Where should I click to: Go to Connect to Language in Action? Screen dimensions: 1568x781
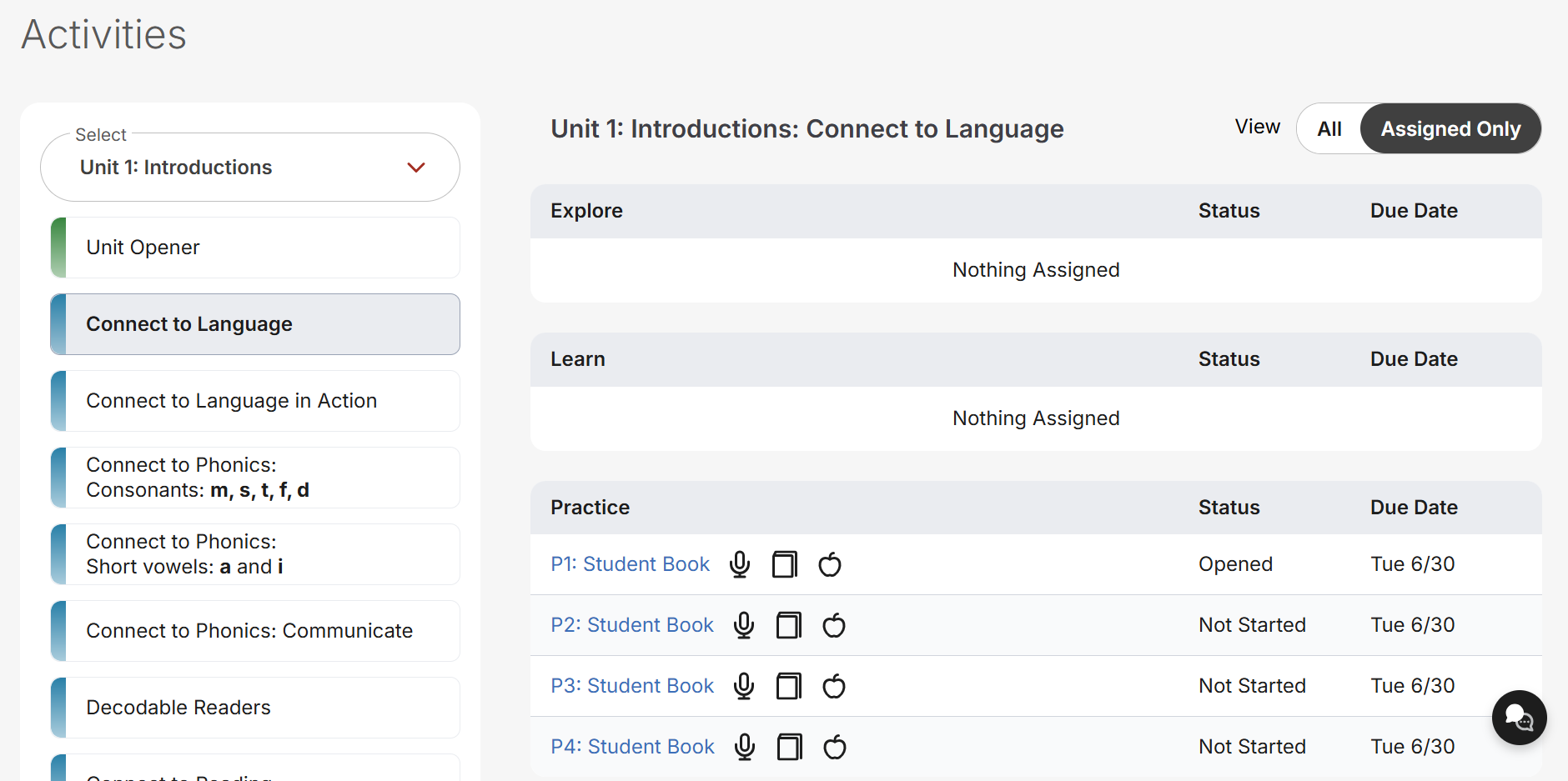255,401
